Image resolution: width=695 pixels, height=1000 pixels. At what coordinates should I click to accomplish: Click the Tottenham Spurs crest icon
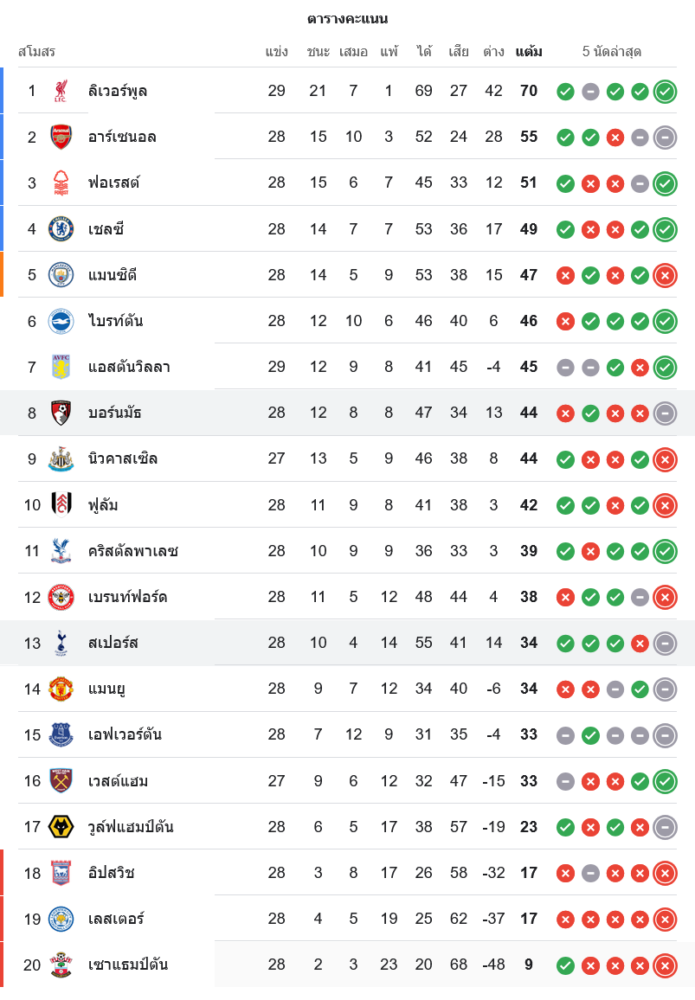click(62, 643)
